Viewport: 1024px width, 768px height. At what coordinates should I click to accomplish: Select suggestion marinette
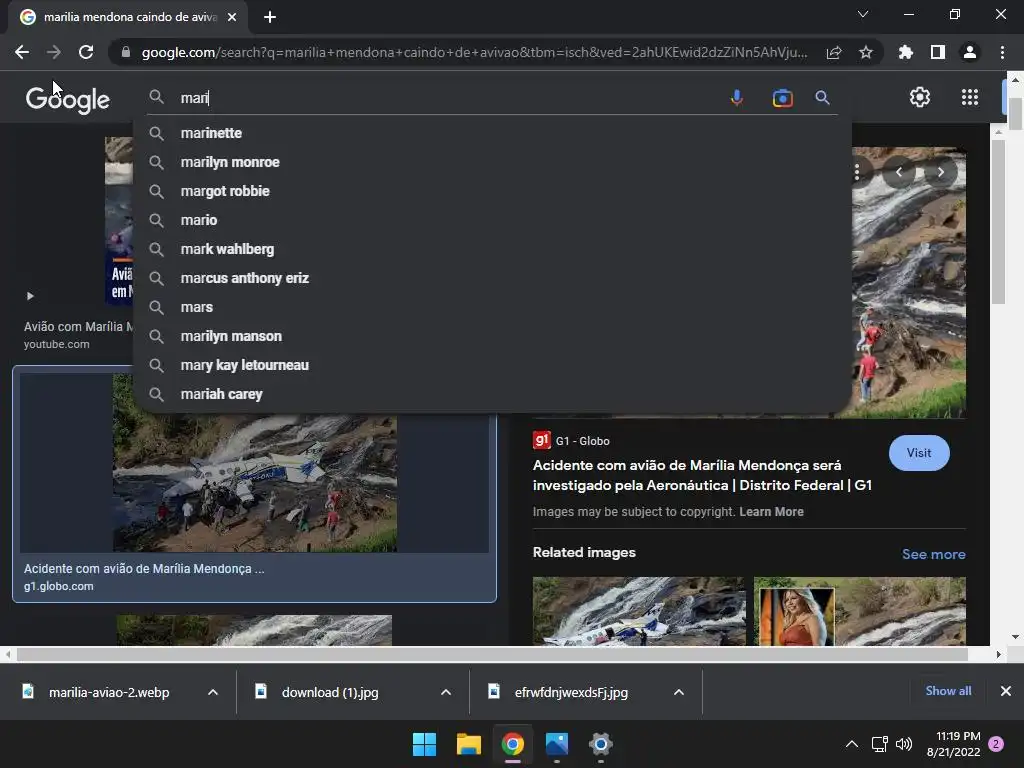(492, 133)
